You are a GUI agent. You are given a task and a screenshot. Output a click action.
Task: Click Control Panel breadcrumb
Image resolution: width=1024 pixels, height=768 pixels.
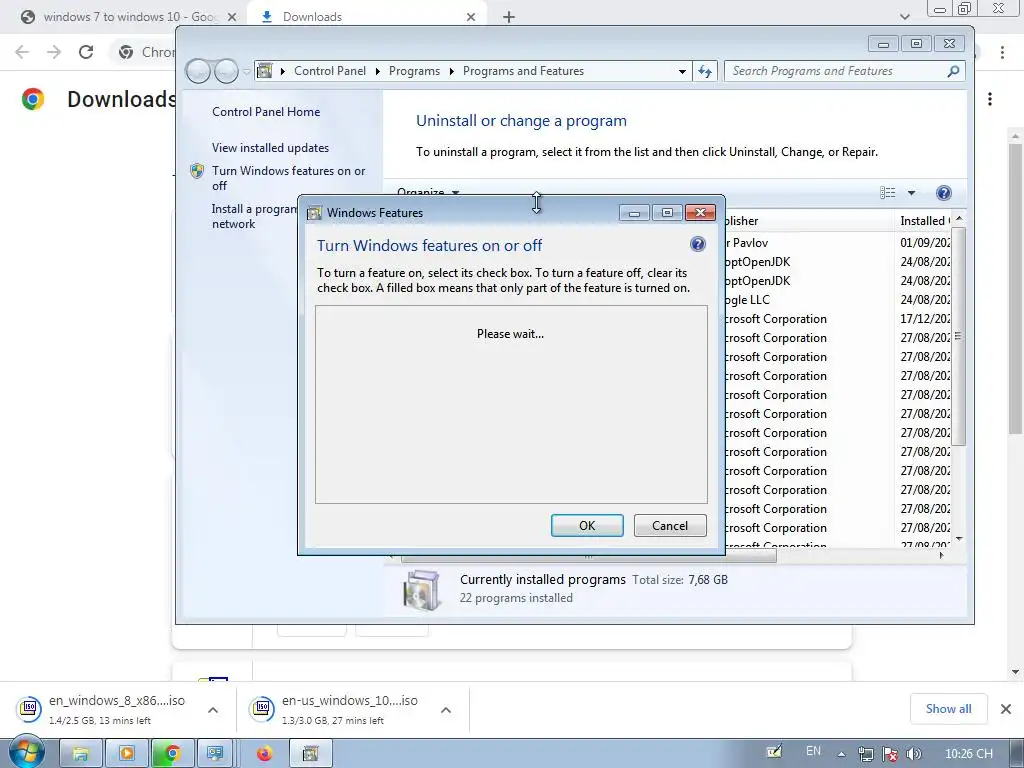click(330, 71)
